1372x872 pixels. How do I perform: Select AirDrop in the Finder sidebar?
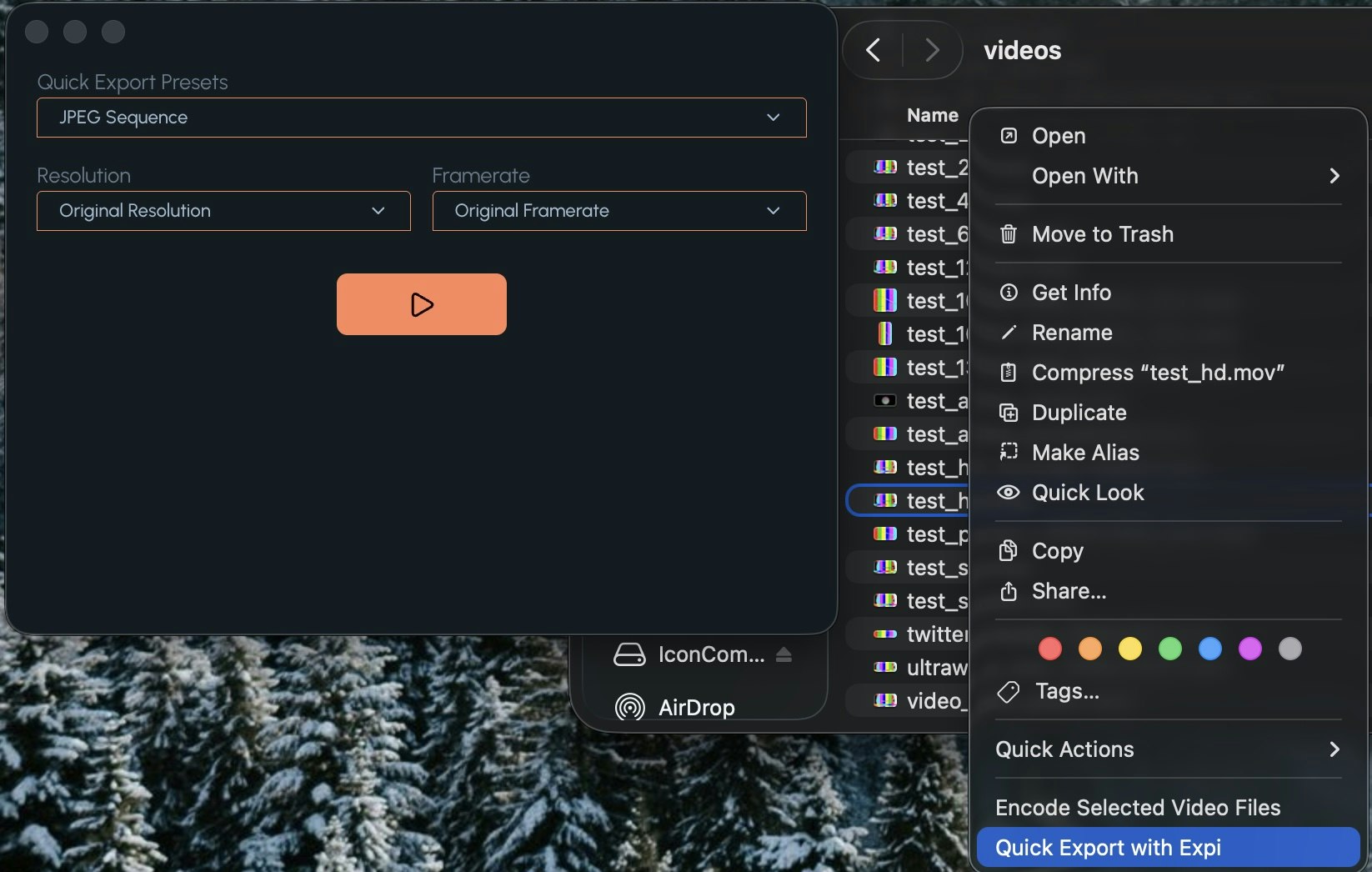(x=696, y=706)
